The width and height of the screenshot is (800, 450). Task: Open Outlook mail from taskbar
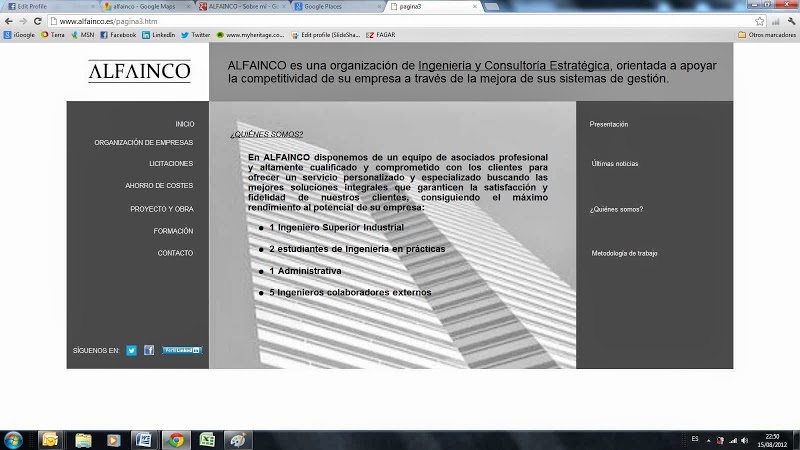pyautogui.click(x=50, y=440)
